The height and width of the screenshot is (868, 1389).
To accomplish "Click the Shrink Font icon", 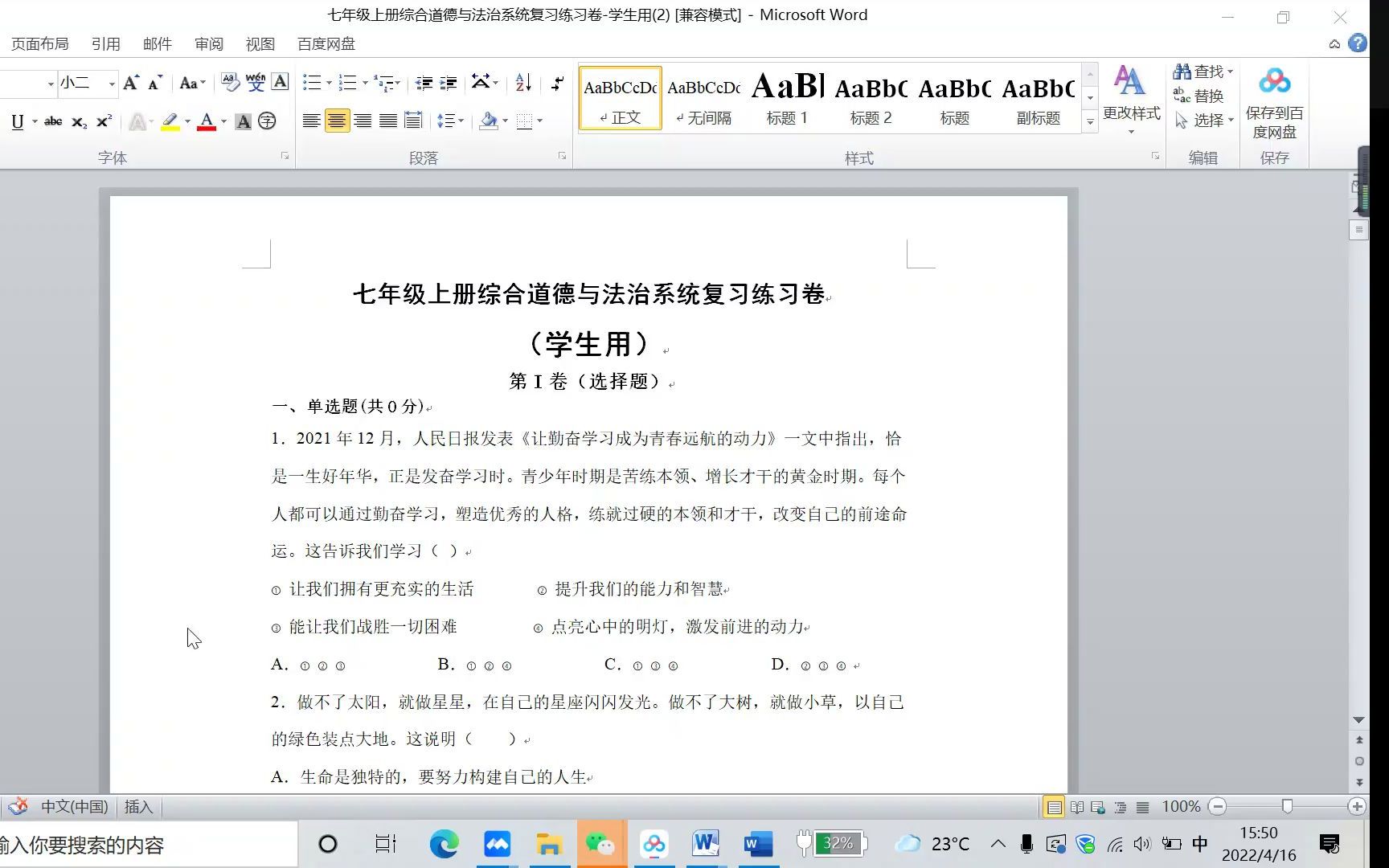I will click(x=155, y=82).
